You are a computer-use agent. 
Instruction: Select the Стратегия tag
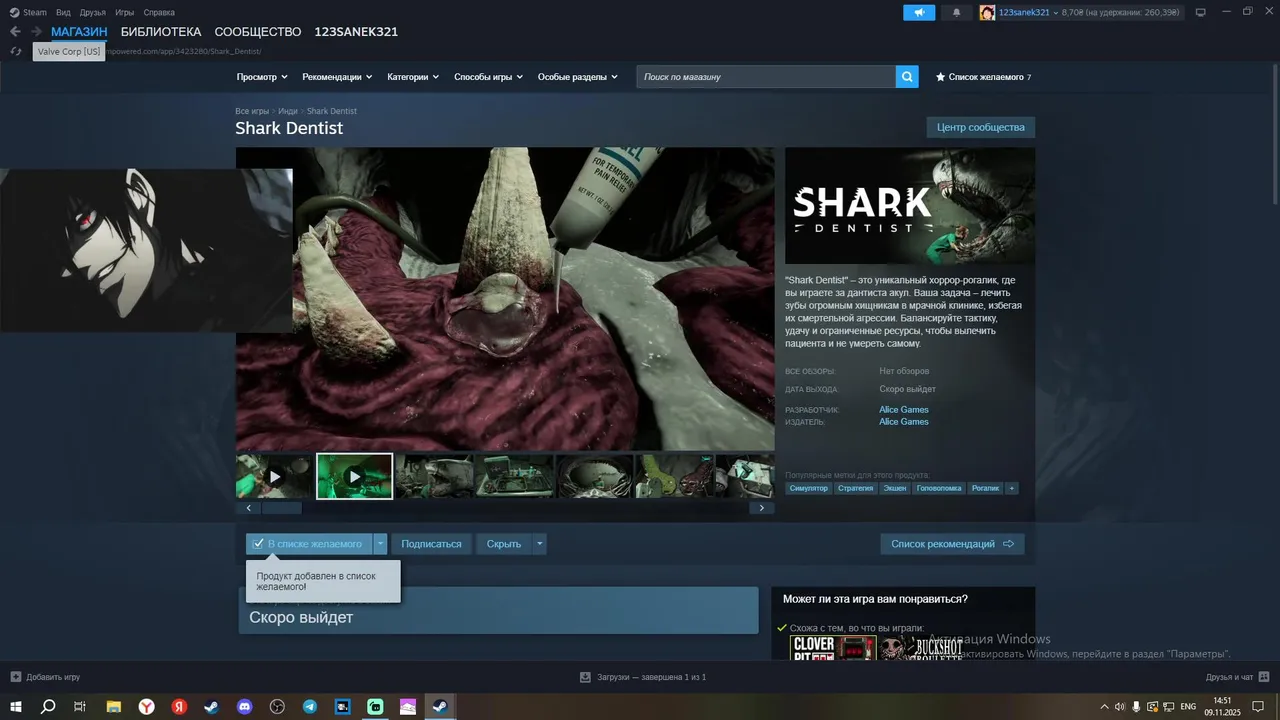click(856, 488)
